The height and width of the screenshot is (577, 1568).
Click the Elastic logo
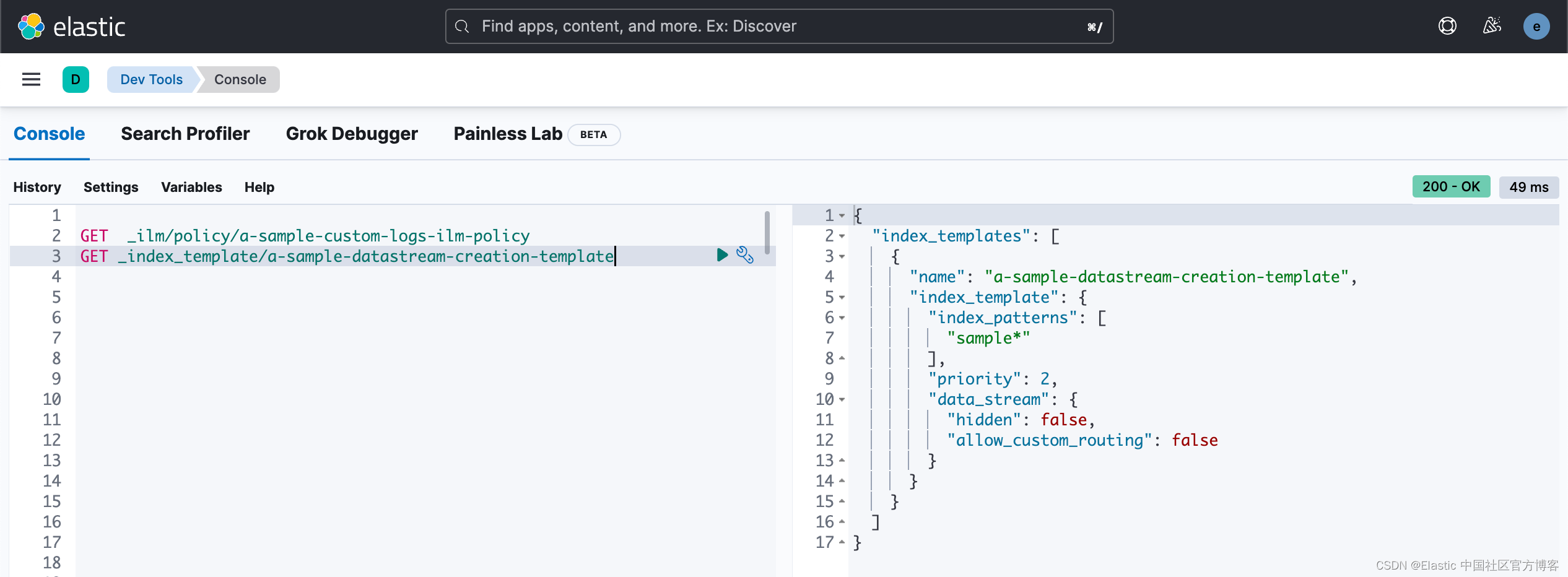pyautogui.click(x=71, y=27)
